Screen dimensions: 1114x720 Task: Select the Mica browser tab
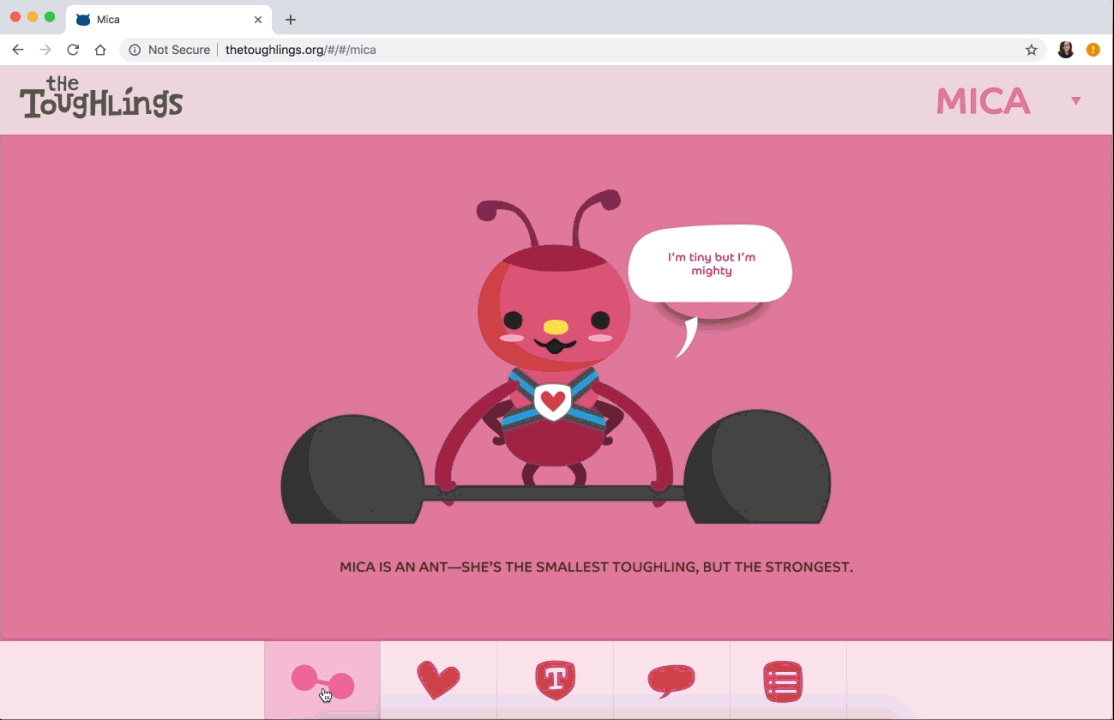(x=169, y=20)
